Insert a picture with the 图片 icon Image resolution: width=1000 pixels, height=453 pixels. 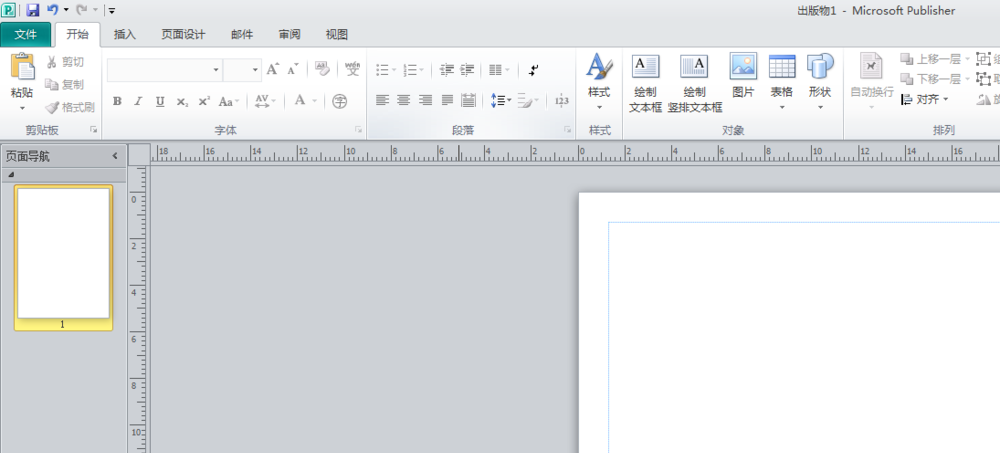pyautogui.click(x=743, y=67)
